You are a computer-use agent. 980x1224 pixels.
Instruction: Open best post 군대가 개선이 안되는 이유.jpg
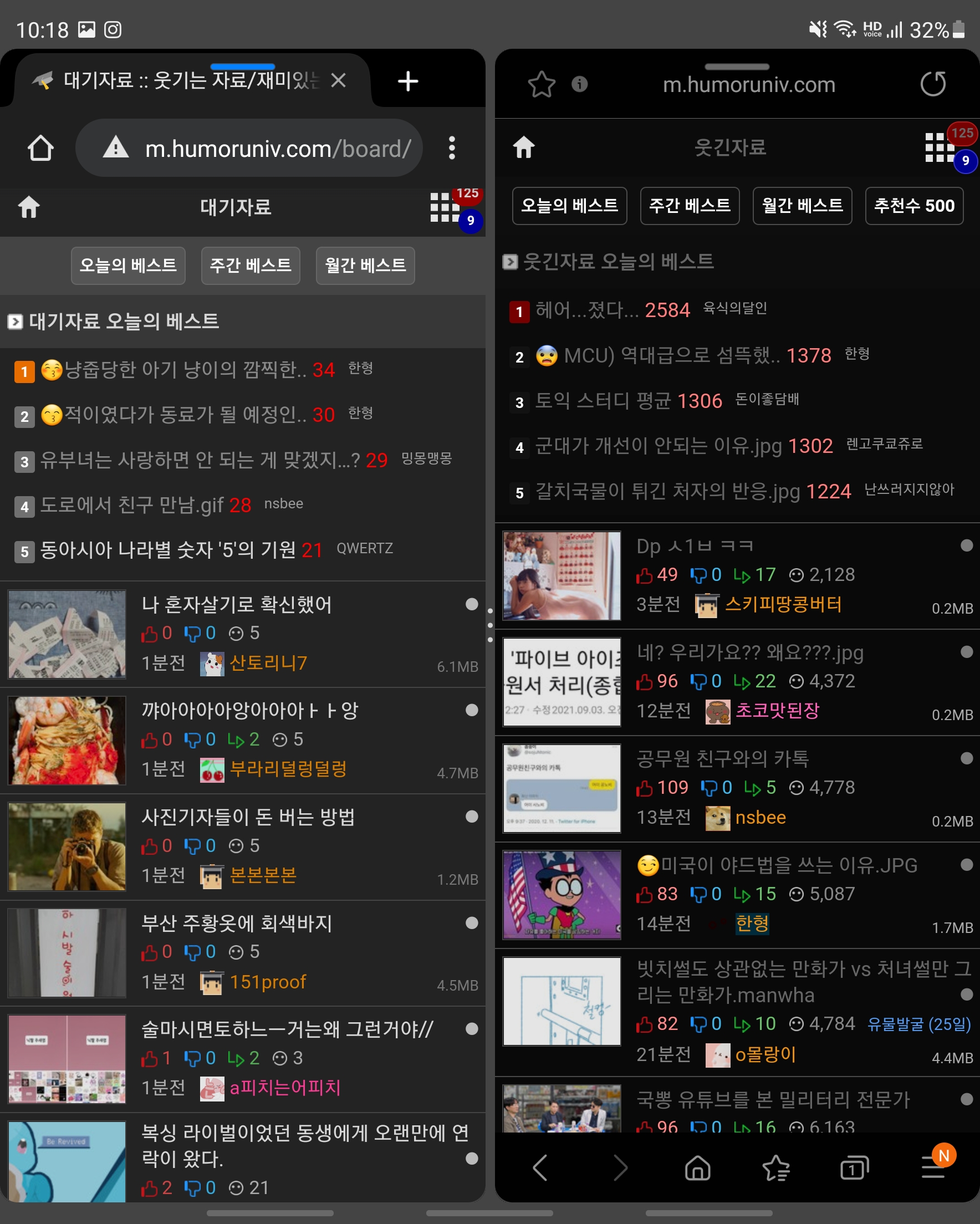[659, 446]
